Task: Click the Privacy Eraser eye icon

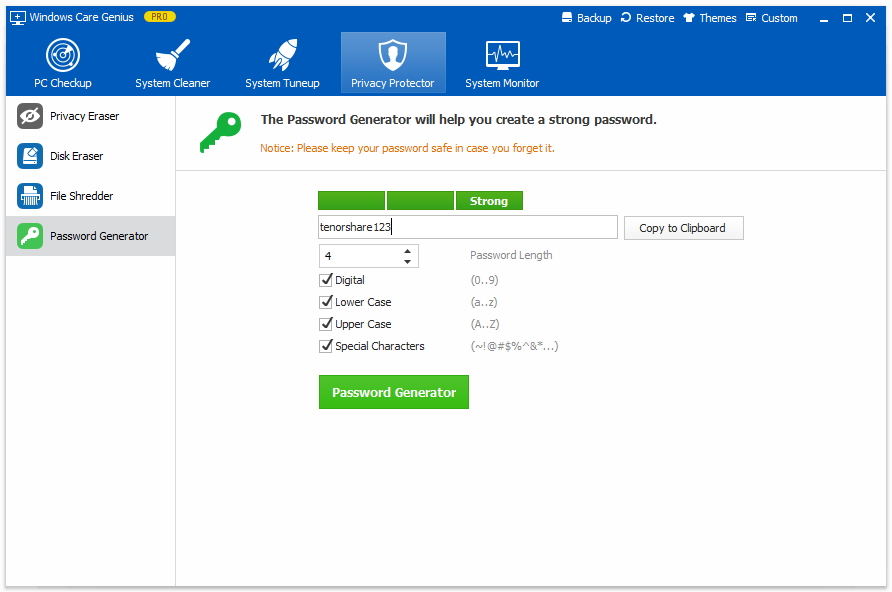Action: coord(30,116)
